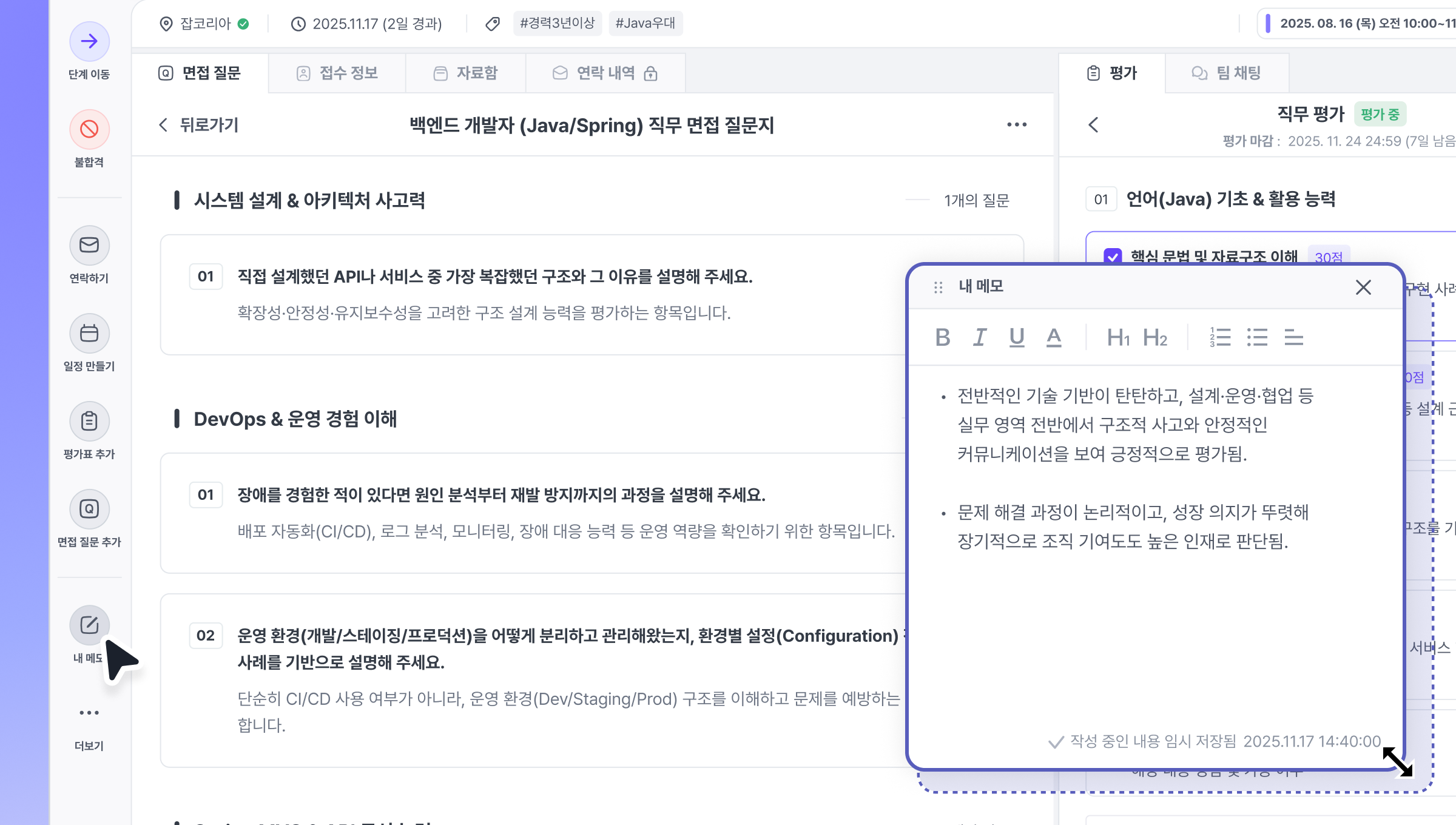
Task: Click the 평가표 추가 clipboard icon
Action: (89, 421)
